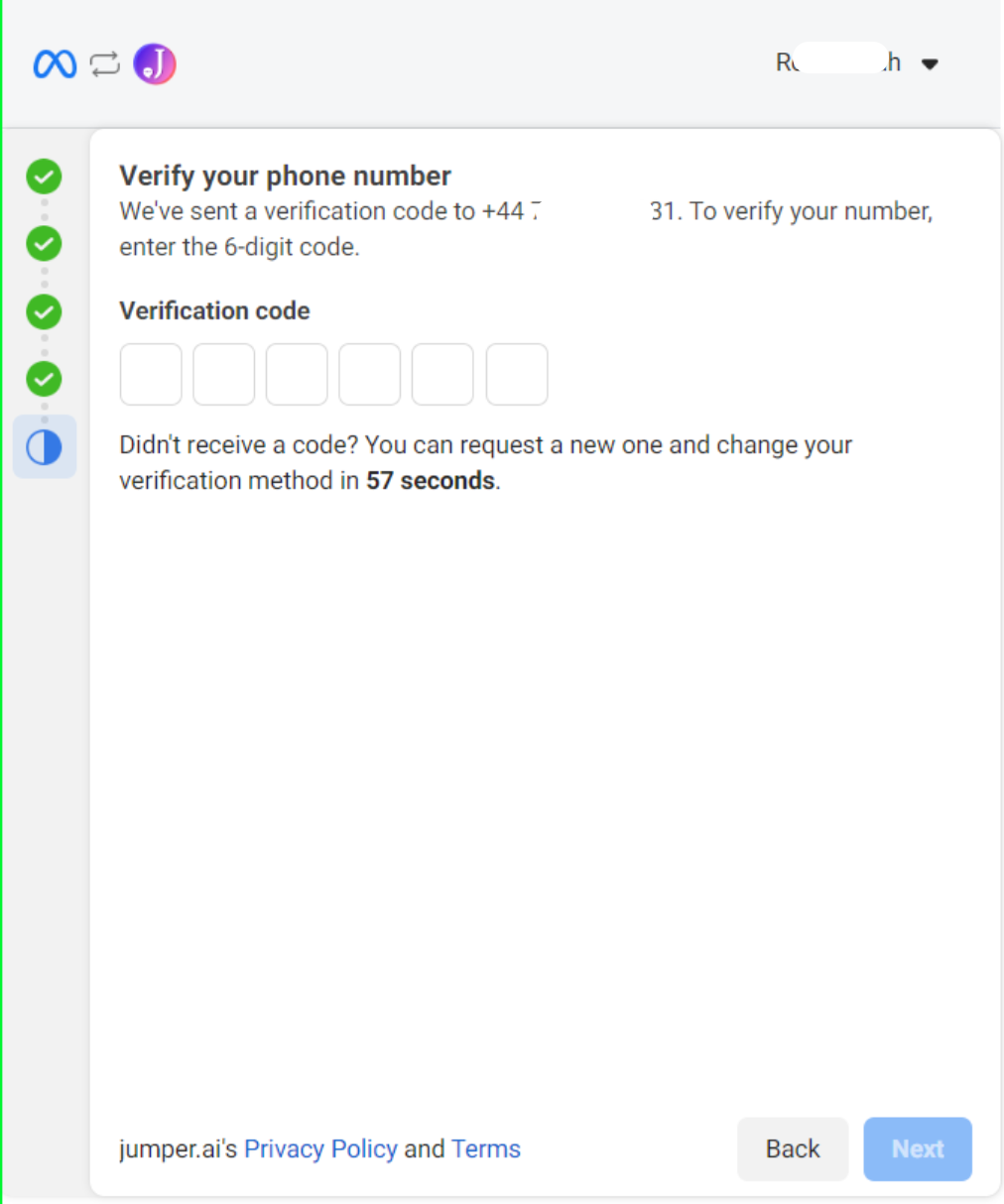Image resolution: width=1004 pixels, height=1204 pixels.
Task: Select the first completed step checkmark
Action: point(44,176)
